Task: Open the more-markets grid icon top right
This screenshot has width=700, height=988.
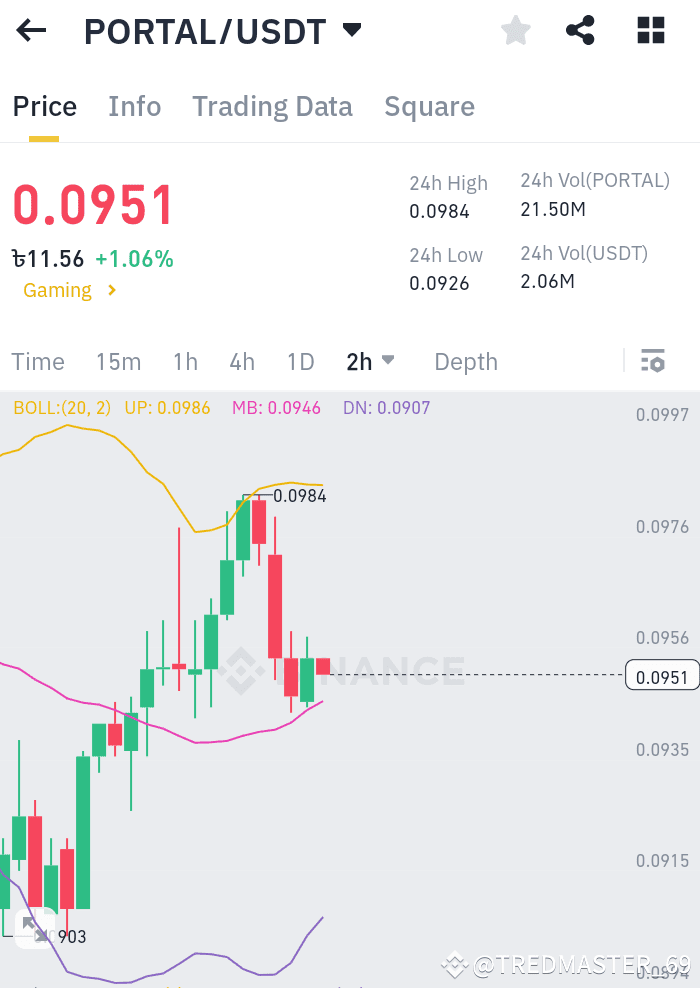Action: [650, 30]
